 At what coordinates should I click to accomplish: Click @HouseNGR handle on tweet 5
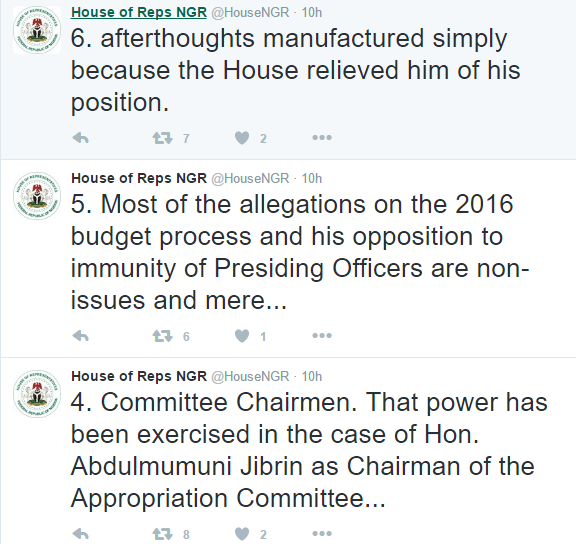click(250, 179)
